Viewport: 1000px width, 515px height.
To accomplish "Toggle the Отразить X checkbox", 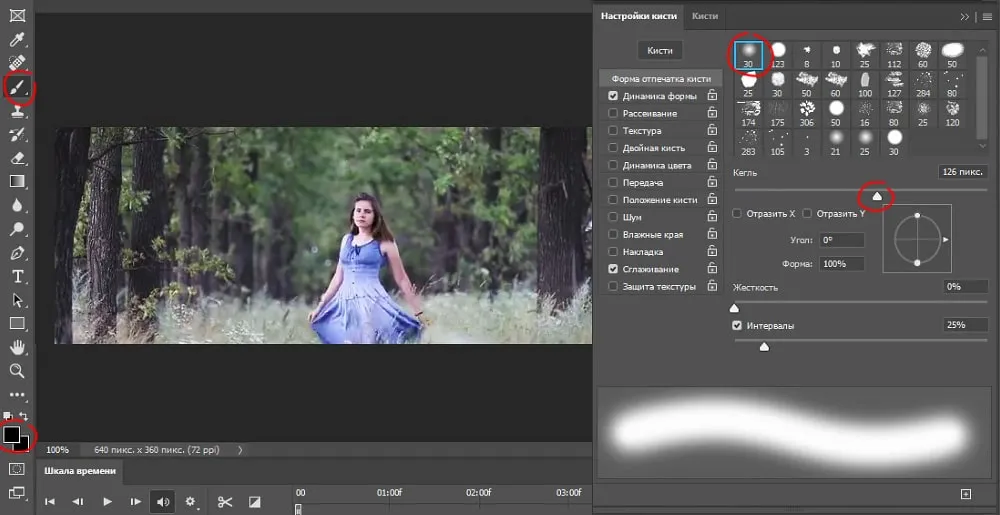I will pyautogui.click(x=737, y=213).
